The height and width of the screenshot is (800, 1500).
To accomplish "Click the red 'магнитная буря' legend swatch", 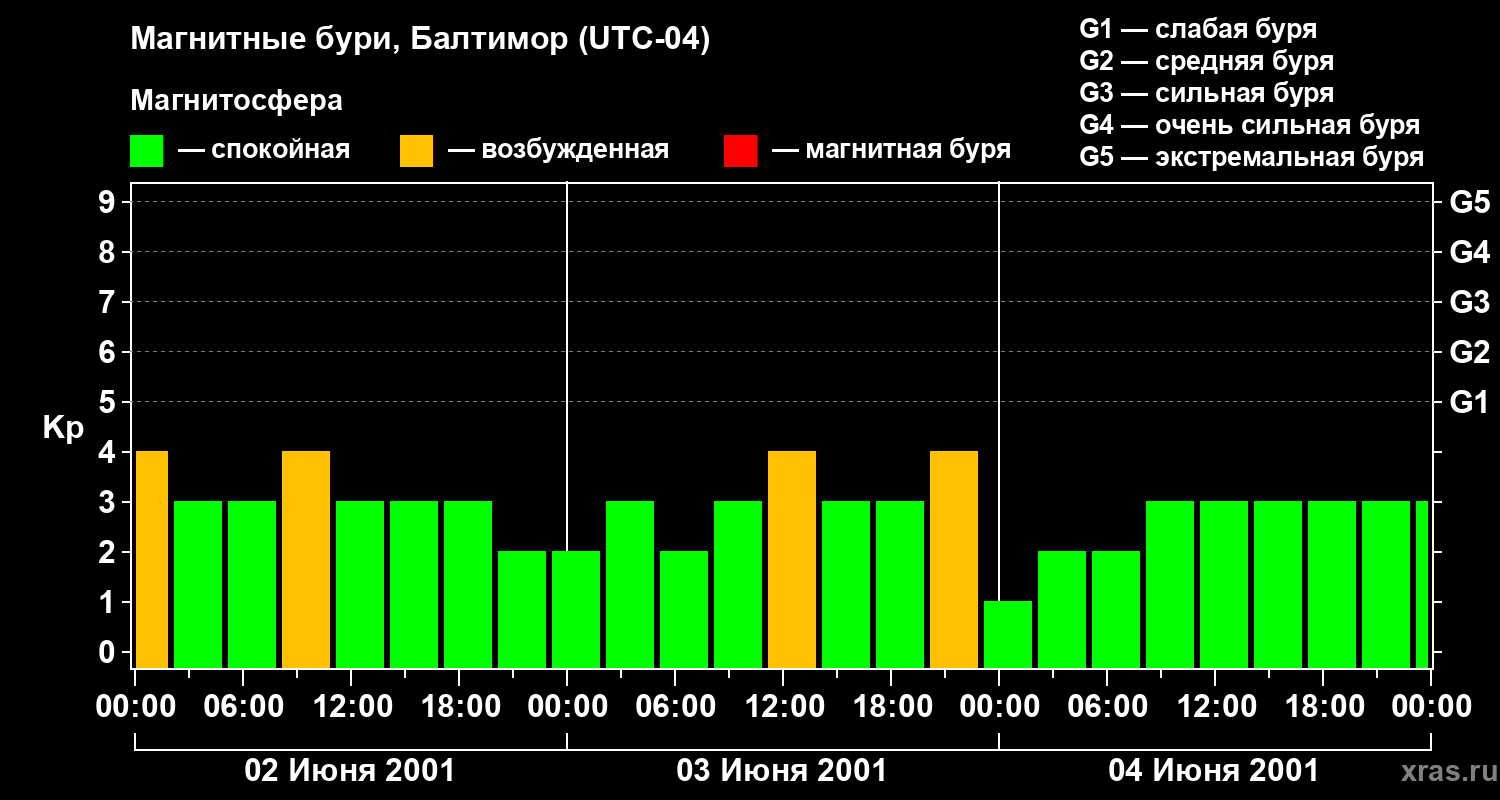I will tap(740, 151).
